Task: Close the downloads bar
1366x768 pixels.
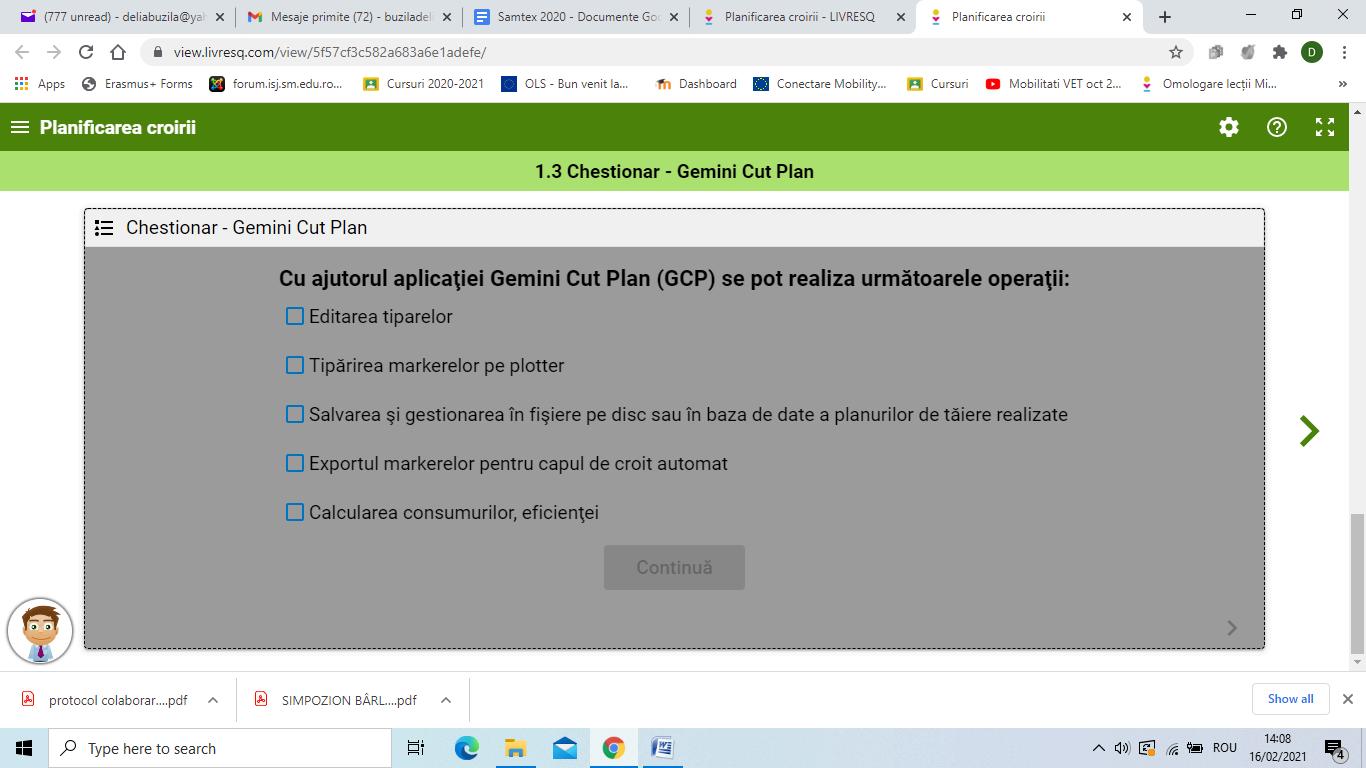Action: [x=1347, y=699]
